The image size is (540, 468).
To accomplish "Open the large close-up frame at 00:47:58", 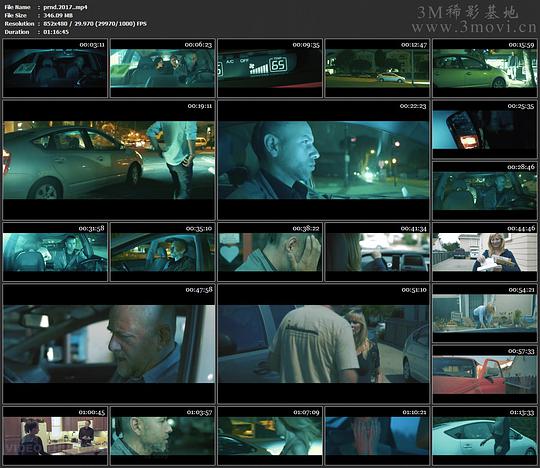I will (109, 344).
